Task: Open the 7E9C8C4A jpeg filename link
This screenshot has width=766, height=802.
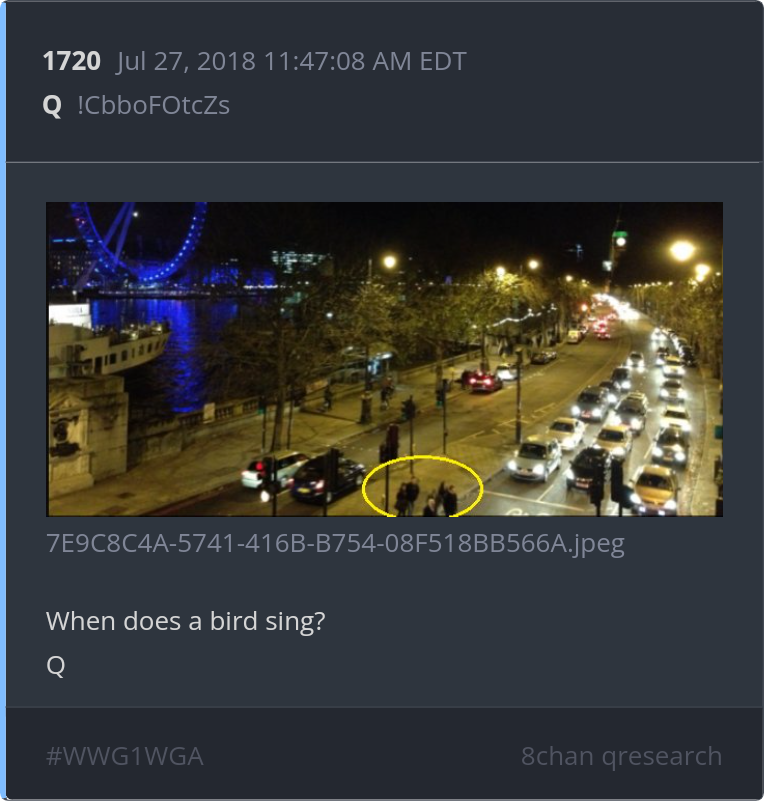Action: [335, 543]
